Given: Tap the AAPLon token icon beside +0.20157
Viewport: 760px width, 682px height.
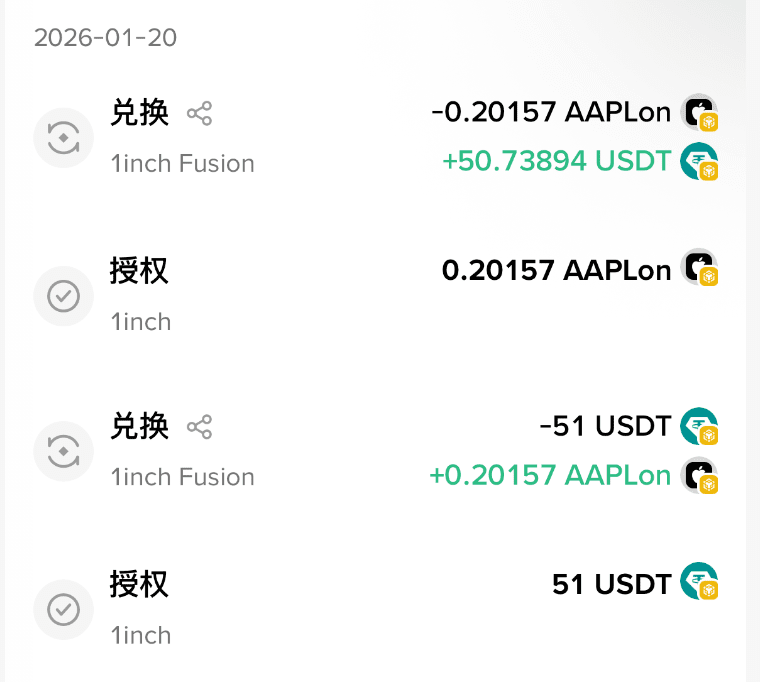Looking at the screenshot, I should pos(699,475).
